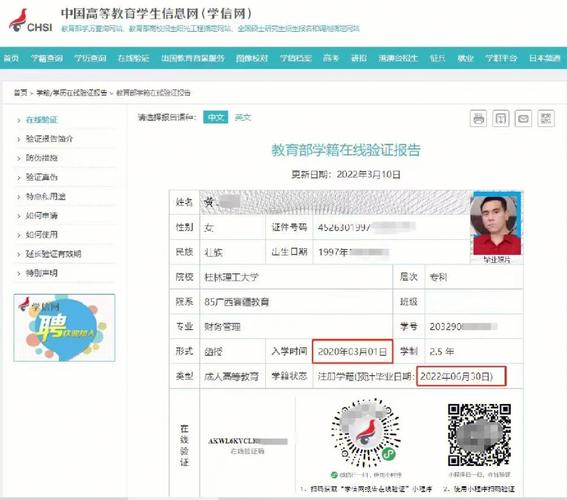Open 学信档案 navigation item
The height and width of the screenshot is (500, 567).
(x=295, y=58)
